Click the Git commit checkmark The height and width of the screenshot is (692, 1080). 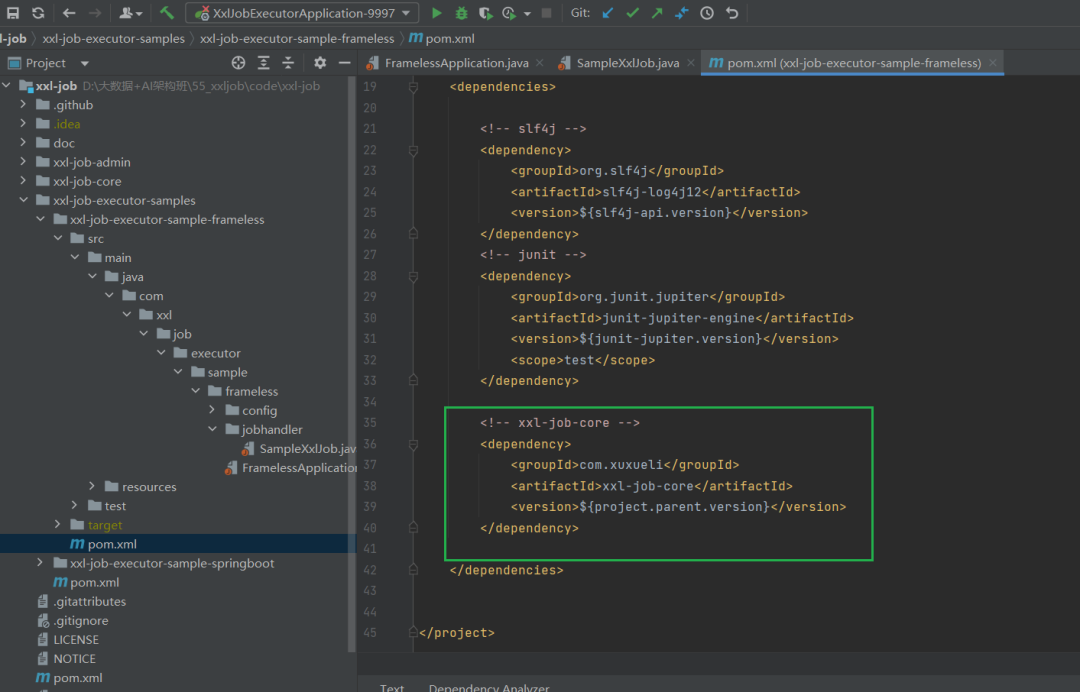point(632,13)
